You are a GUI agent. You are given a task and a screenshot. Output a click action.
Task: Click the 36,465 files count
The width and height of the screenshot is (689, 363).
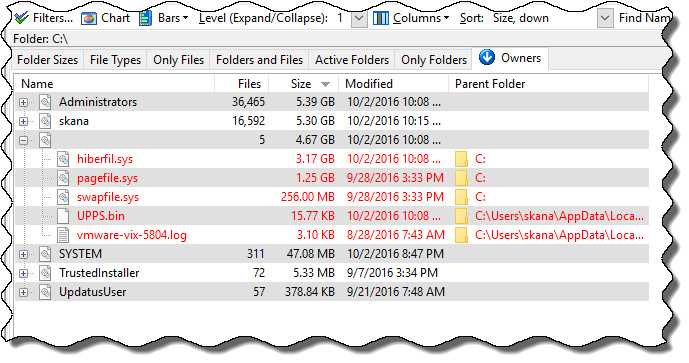click(248, 102)
